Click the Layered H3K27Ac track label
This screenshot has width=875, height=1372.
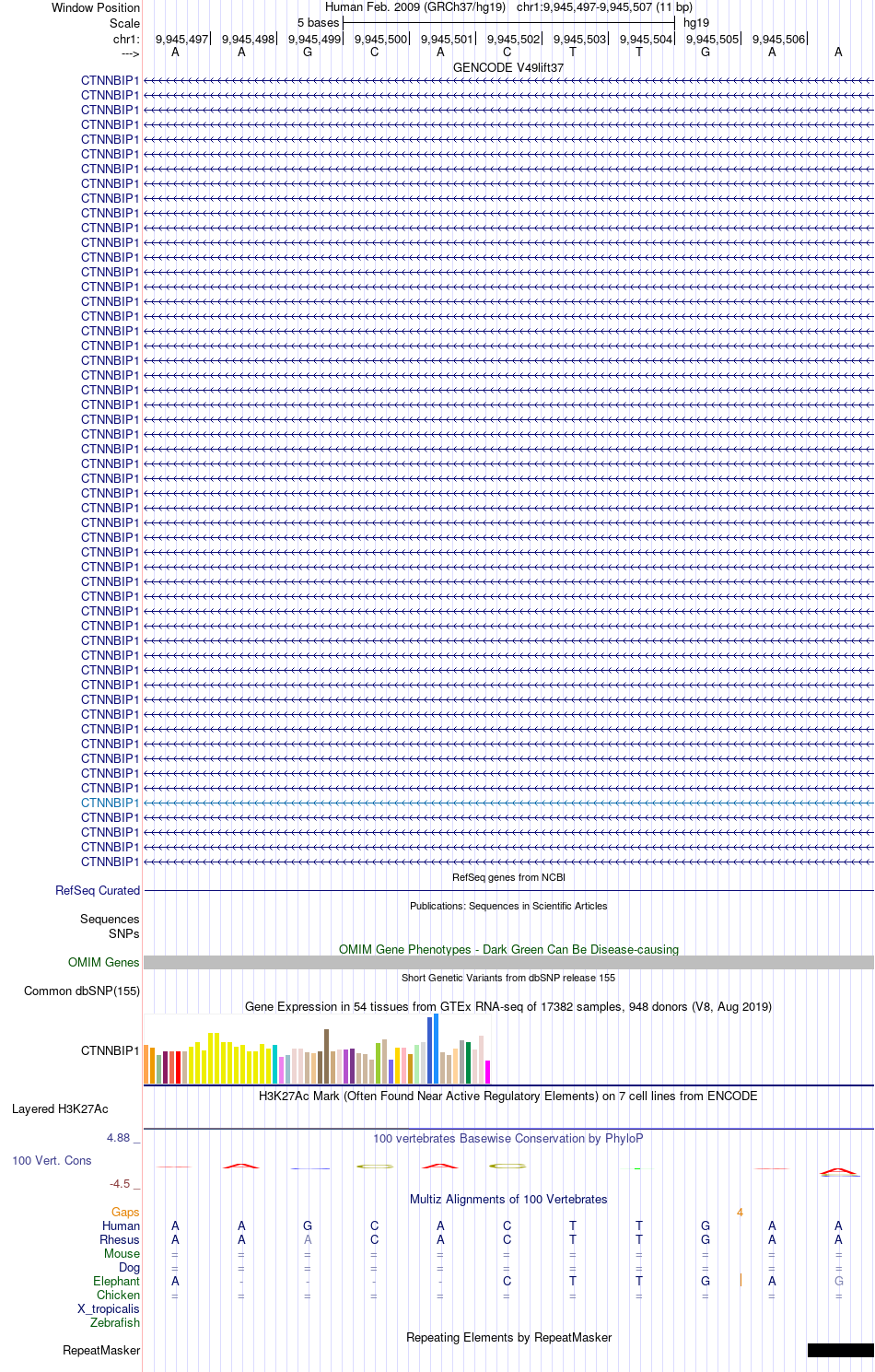click(x=60, y=1108)
